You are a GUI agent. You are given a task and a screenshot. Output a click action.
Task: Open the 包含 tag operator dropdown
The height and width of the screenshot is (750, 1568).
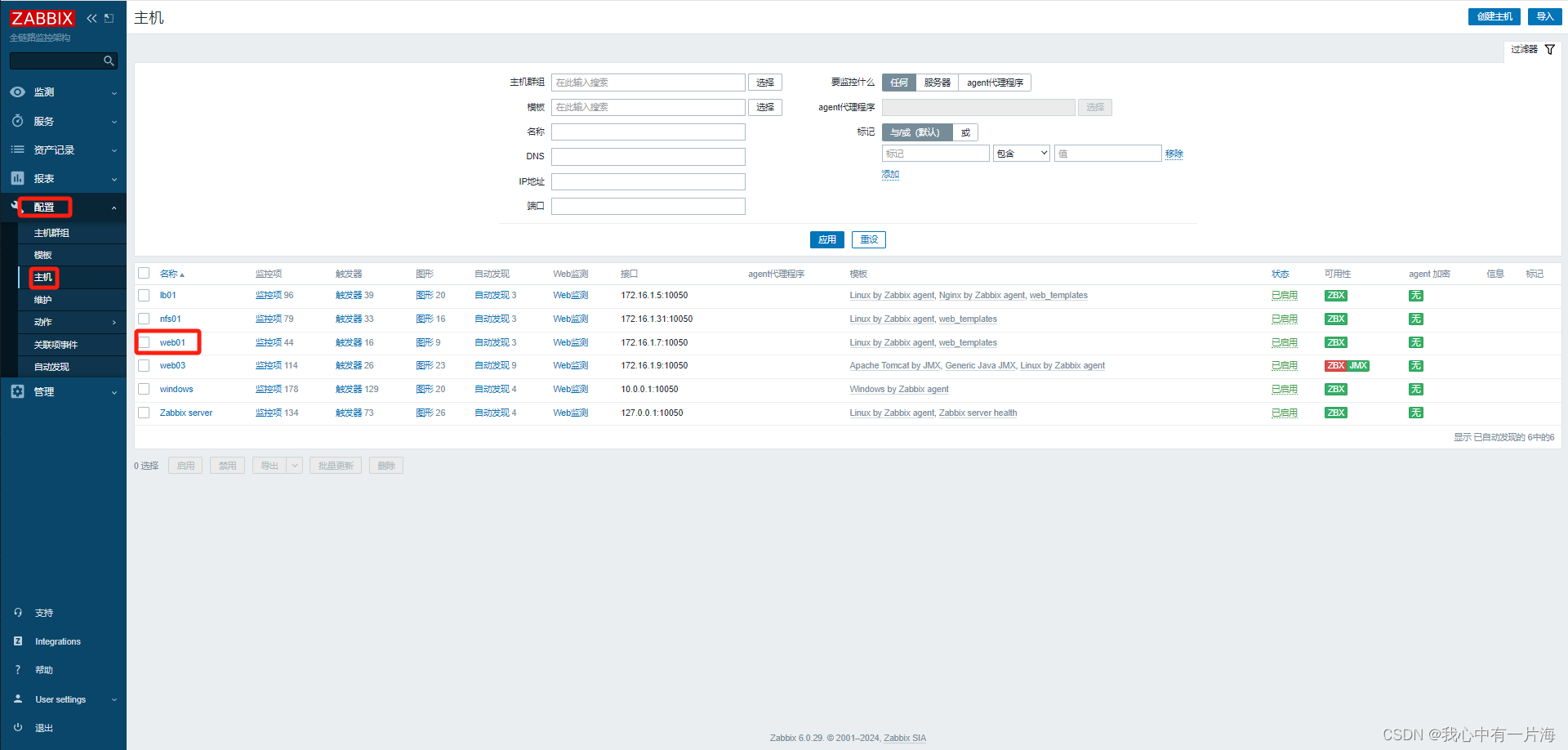click(x=1022, y=154)
